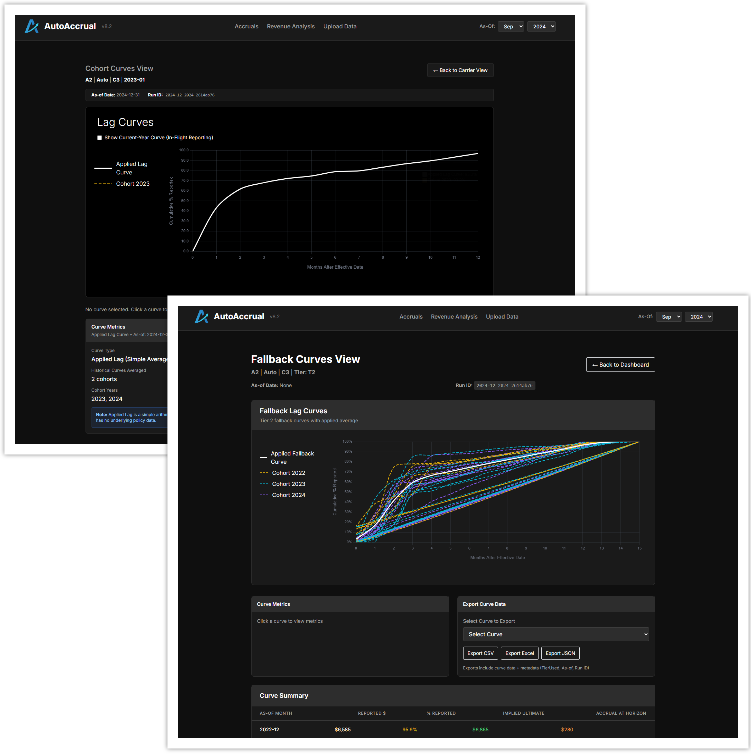Open the 2024 year dropdown in Cohort window
The height and width of the screenshot is (754, 751).
pos(540,26)
